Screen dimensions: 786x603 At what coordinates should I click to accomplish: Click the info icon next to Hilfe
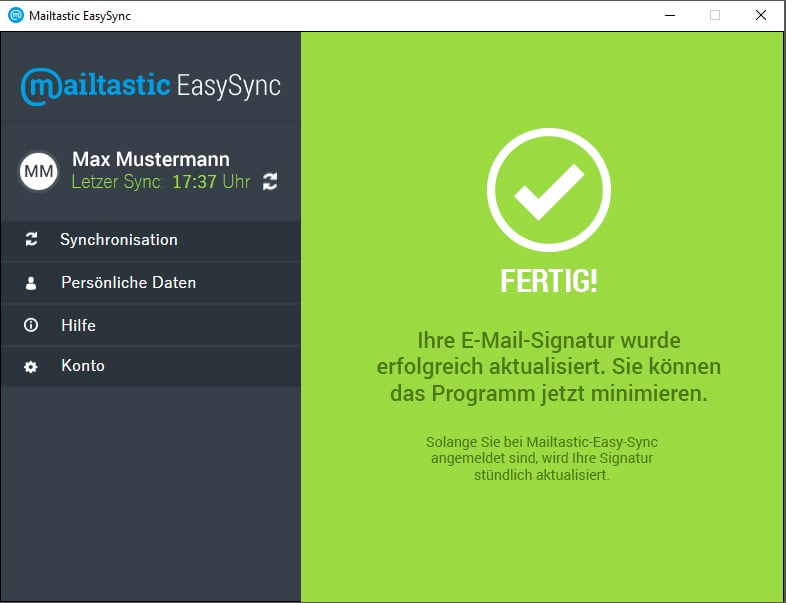[31, 325]
